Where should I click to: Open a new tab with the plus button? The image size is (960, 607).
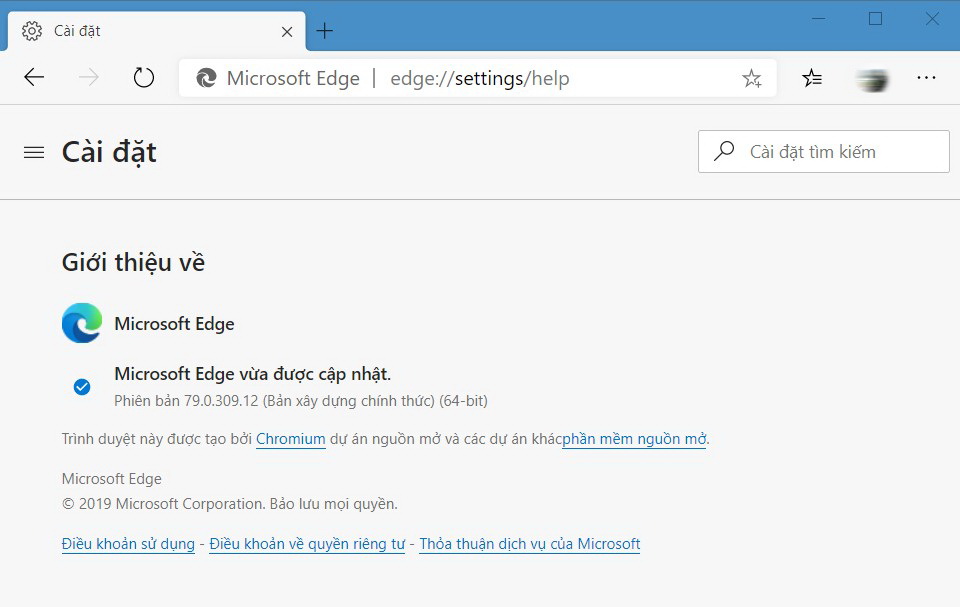click(x=324, y=30)
